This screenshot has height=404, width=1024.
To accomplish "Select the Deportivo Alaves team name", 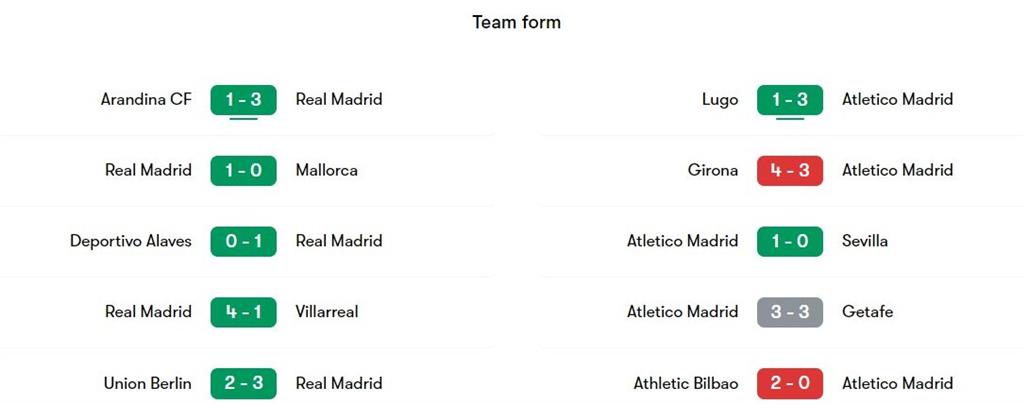I will tap(131, 241).
